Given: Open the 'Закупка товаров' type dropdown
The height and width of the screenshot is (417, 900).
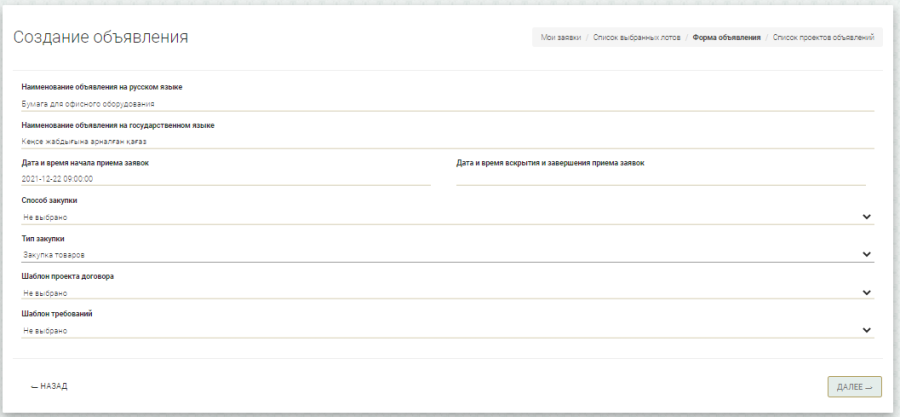Looking at the screenshot, I should tap(440, 255).
